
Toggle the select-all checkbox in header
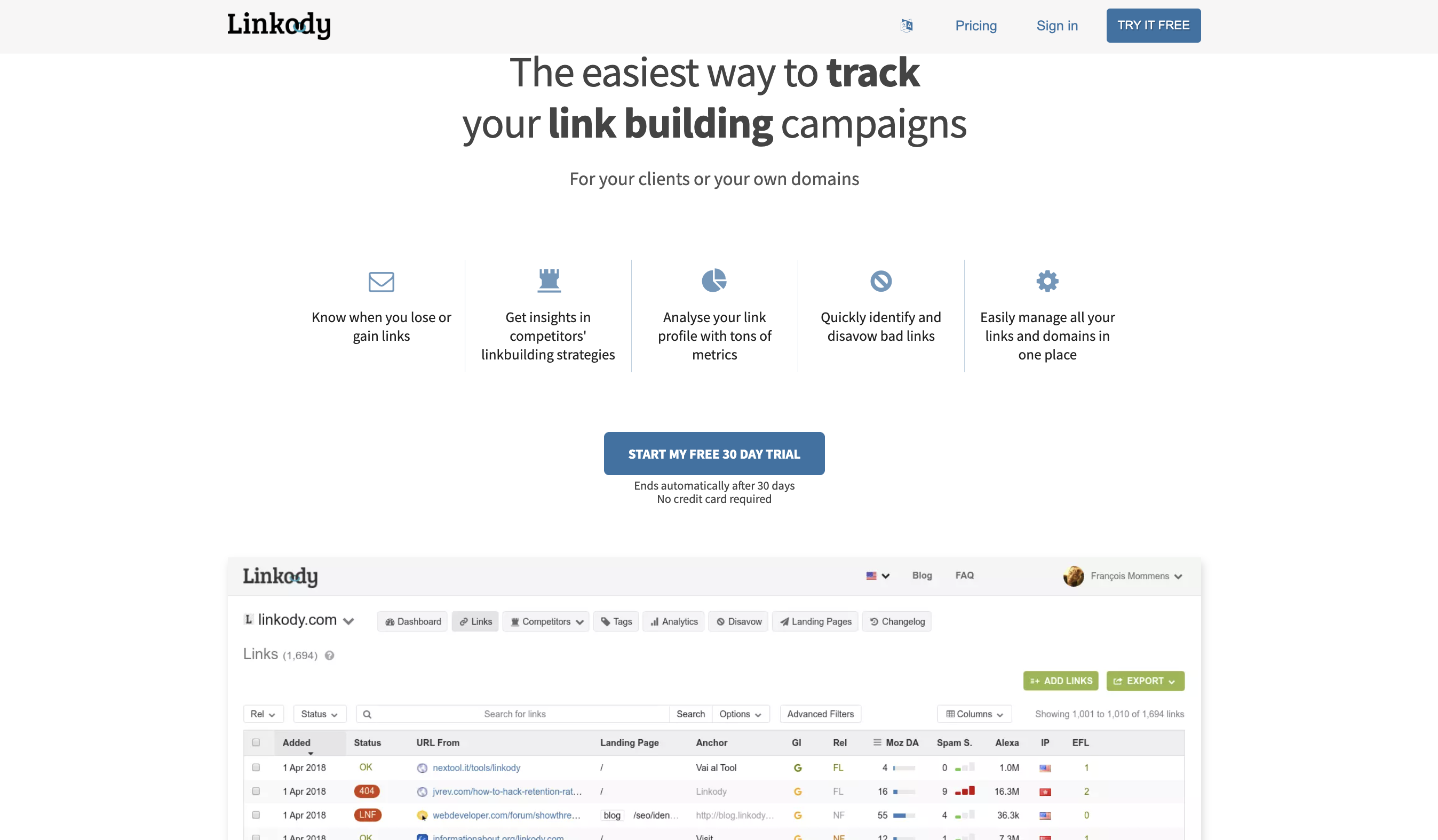coord(258,743)
